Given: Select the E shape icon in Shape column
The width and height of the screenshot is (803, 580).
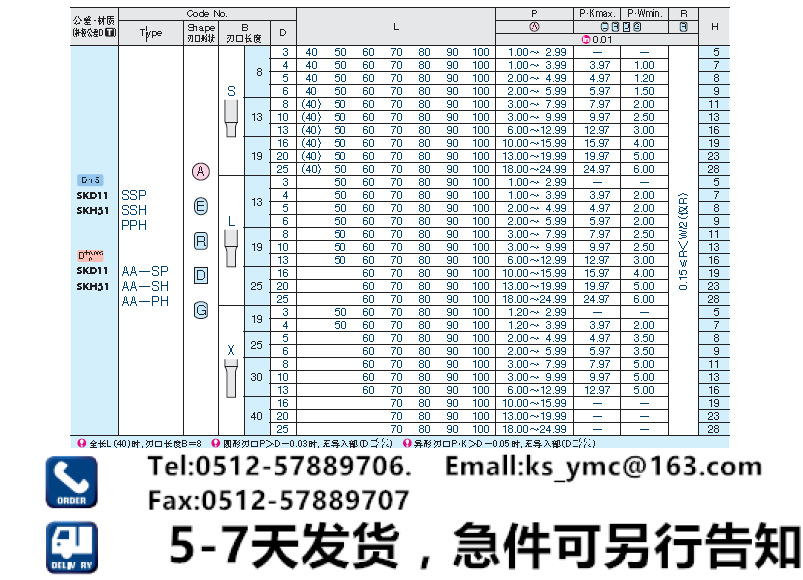Looking at the screenshot, I should [201, 206].
